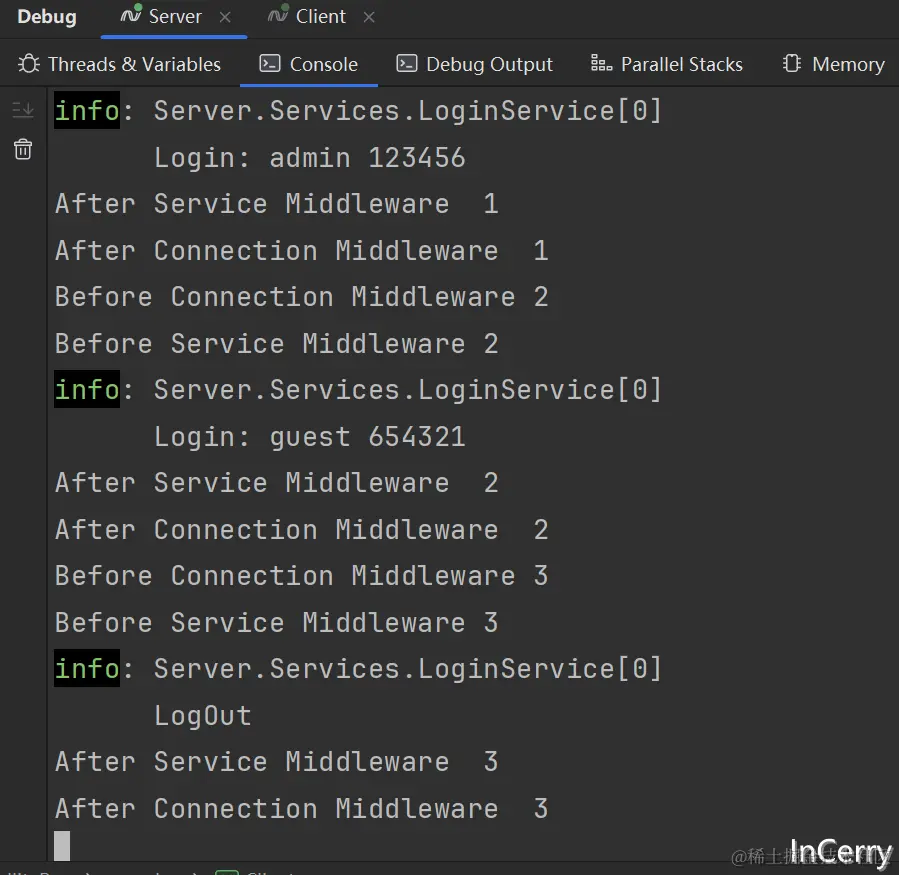Clear console with the trash icon
Image resolution: width=899 pixels, height=875 pixels.
click(23, 149)
